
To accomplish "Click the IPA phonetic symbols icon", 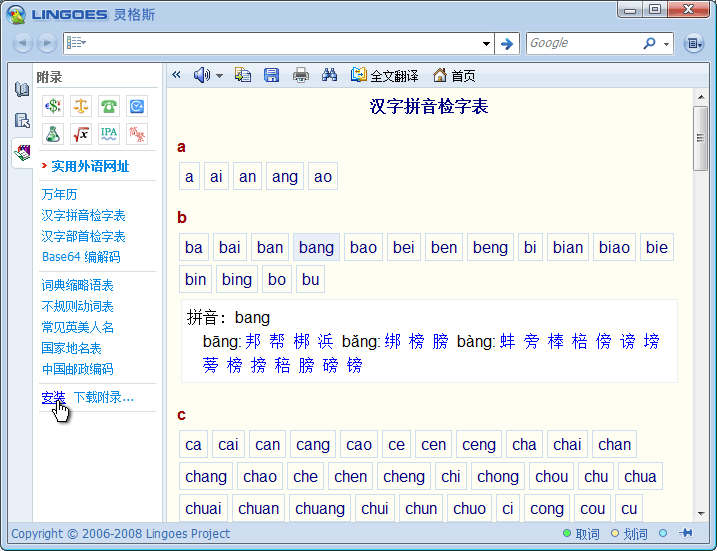I will tap(109, 133).
